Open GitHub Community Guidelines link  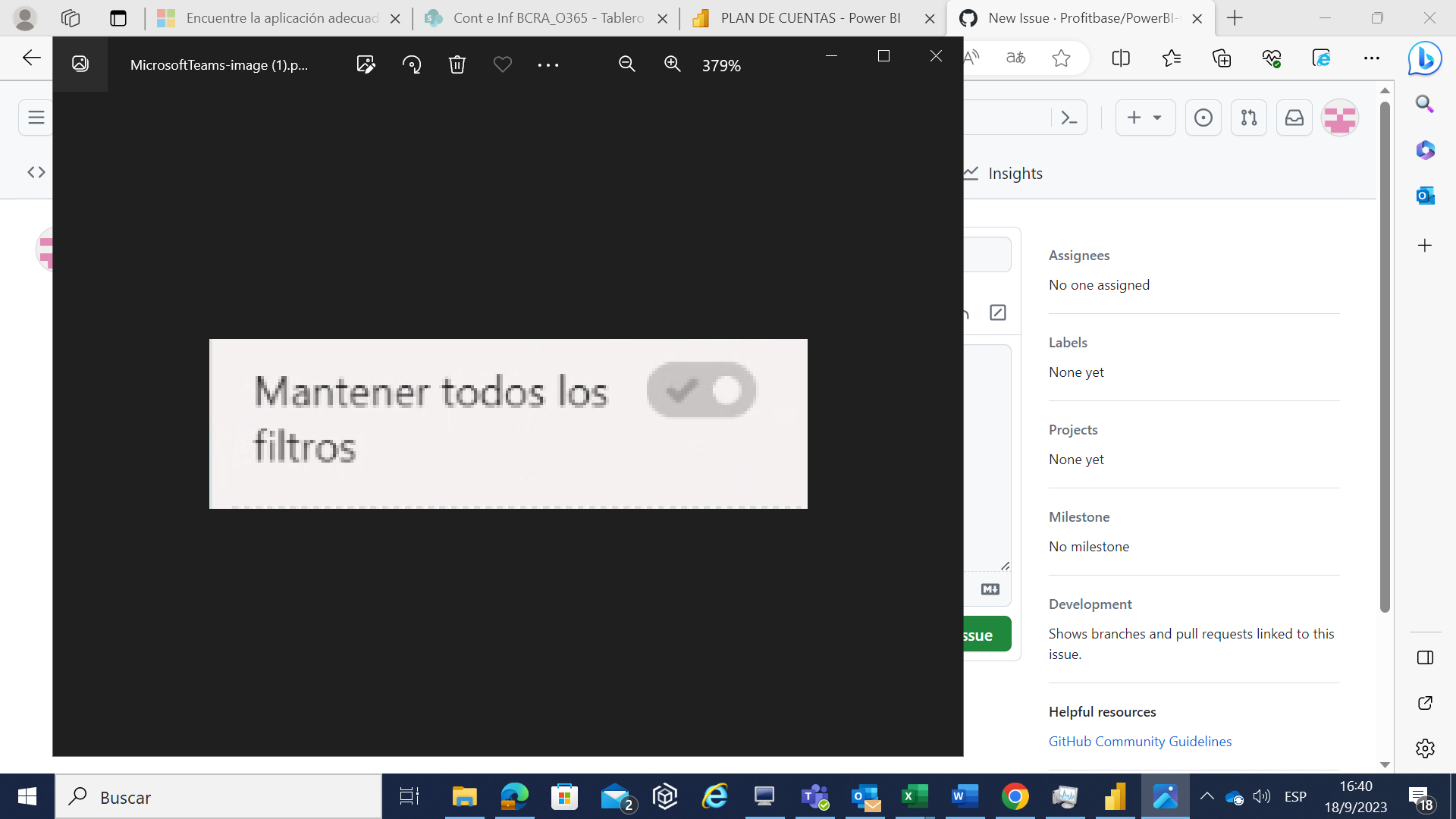click(1140, 741)
